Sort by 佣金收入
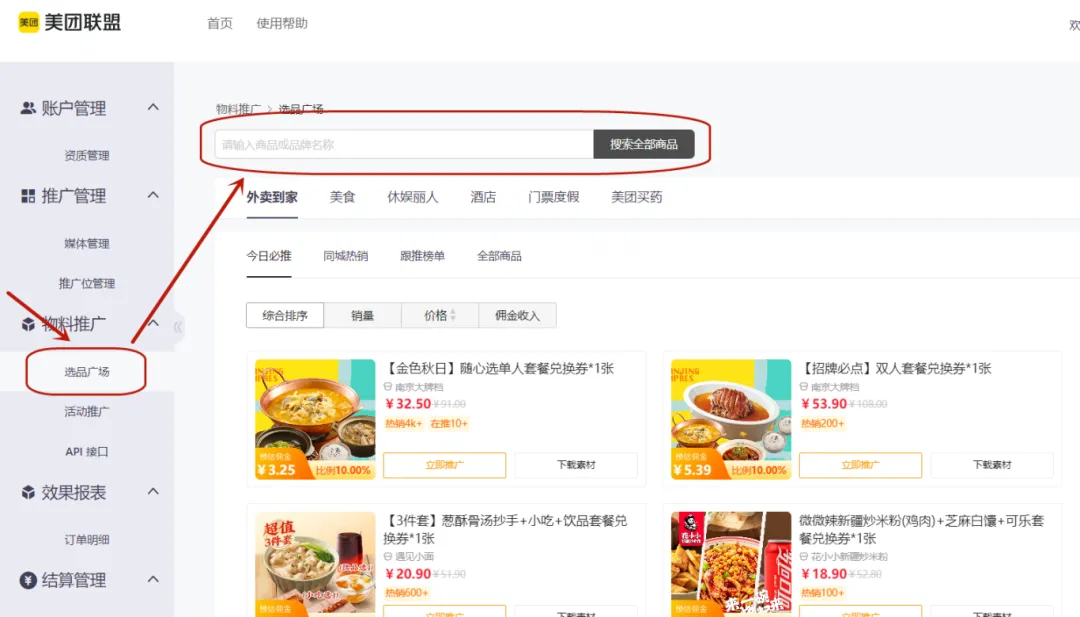 517,315
